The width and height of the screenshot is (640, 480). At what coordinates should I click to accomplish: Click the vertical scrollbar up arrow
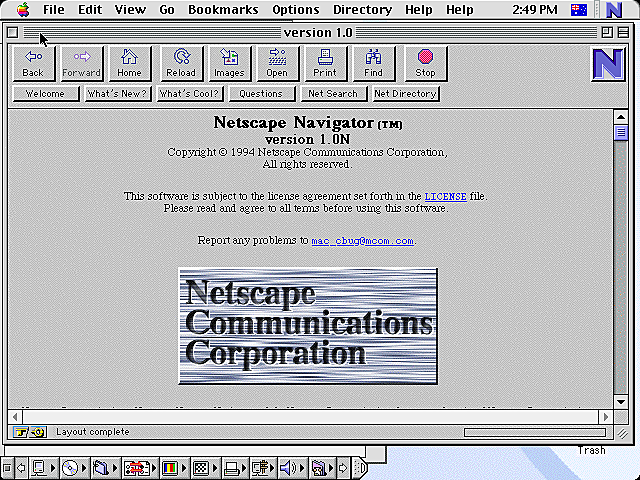click(x=621, y=117)
